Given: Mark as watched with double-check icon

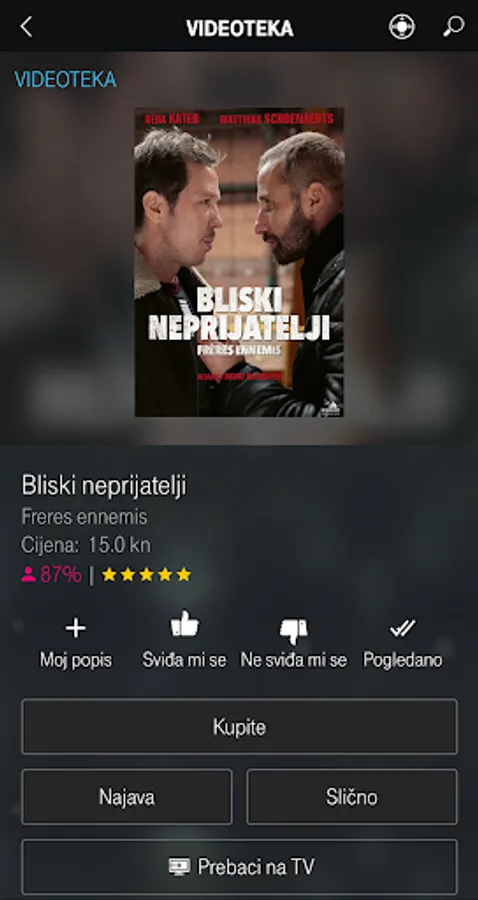Looking at the screenshot, I should pos(402,629).
